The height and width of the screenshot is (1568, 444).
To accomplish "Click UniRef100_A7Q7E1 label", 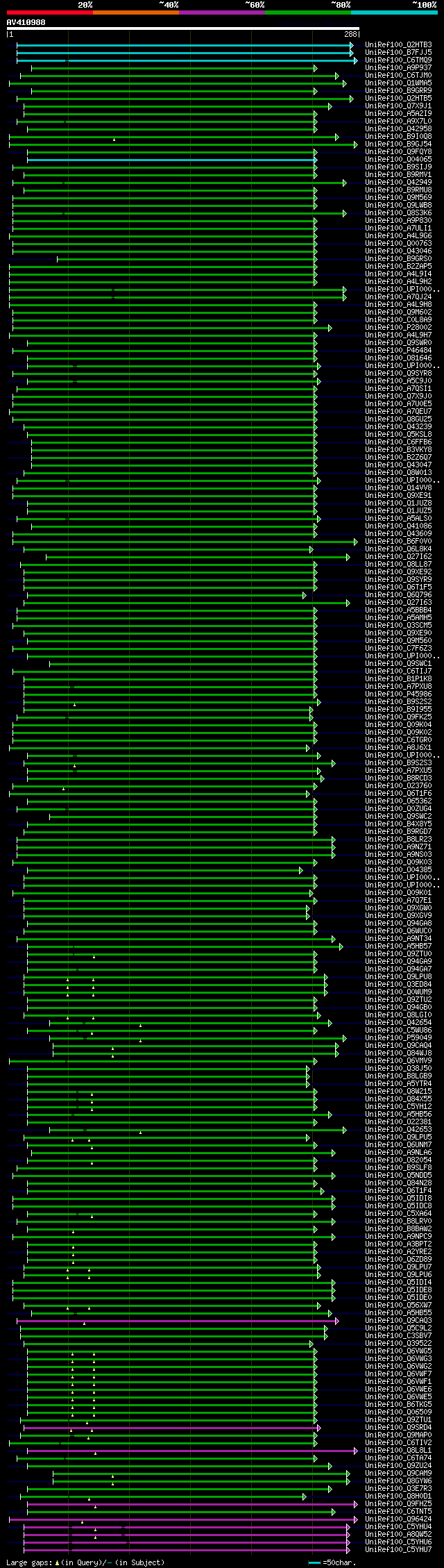I will (x=398, y=901).
